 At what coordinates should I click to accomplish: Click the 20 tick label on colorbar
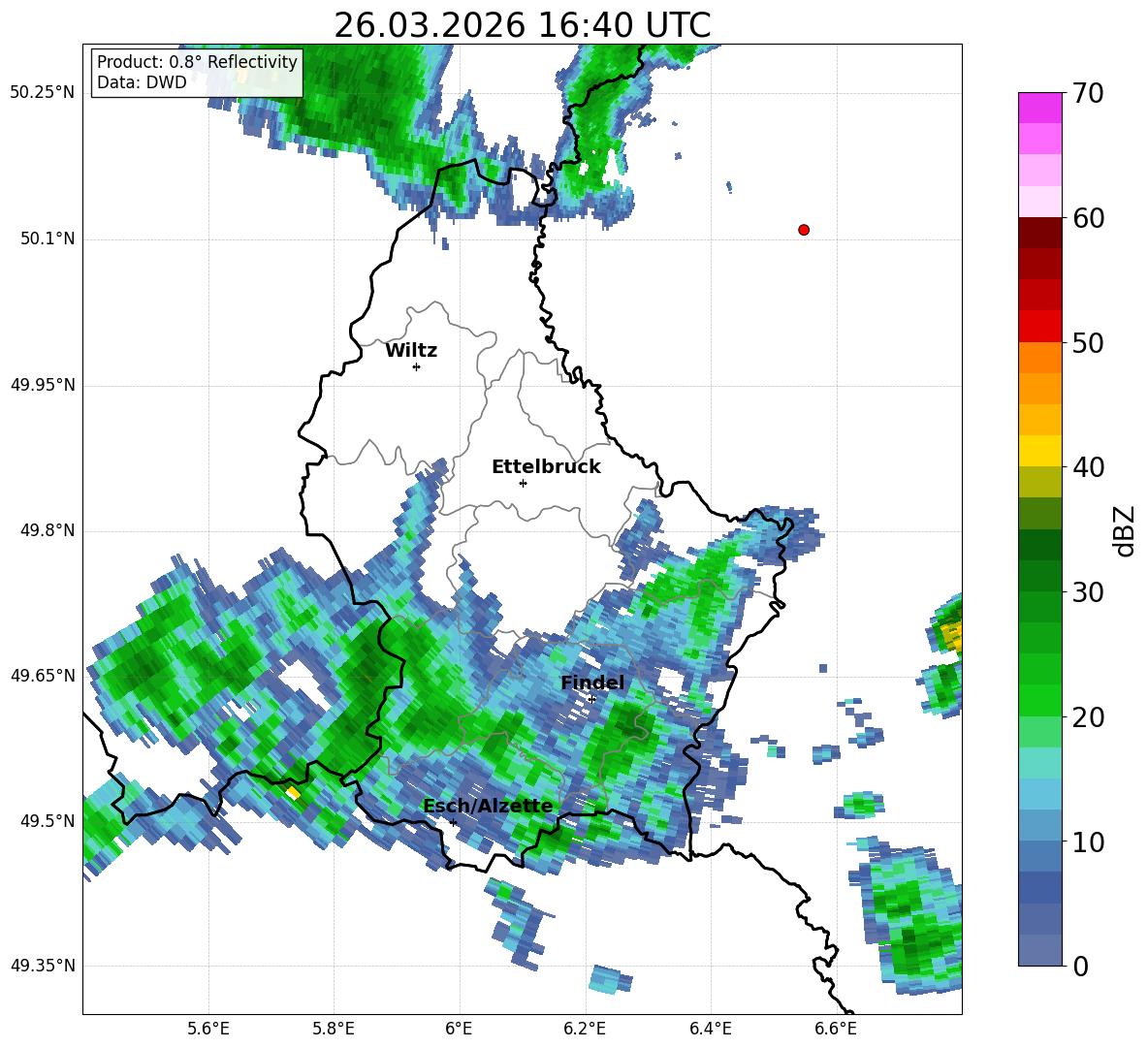tap(1088, 717)
